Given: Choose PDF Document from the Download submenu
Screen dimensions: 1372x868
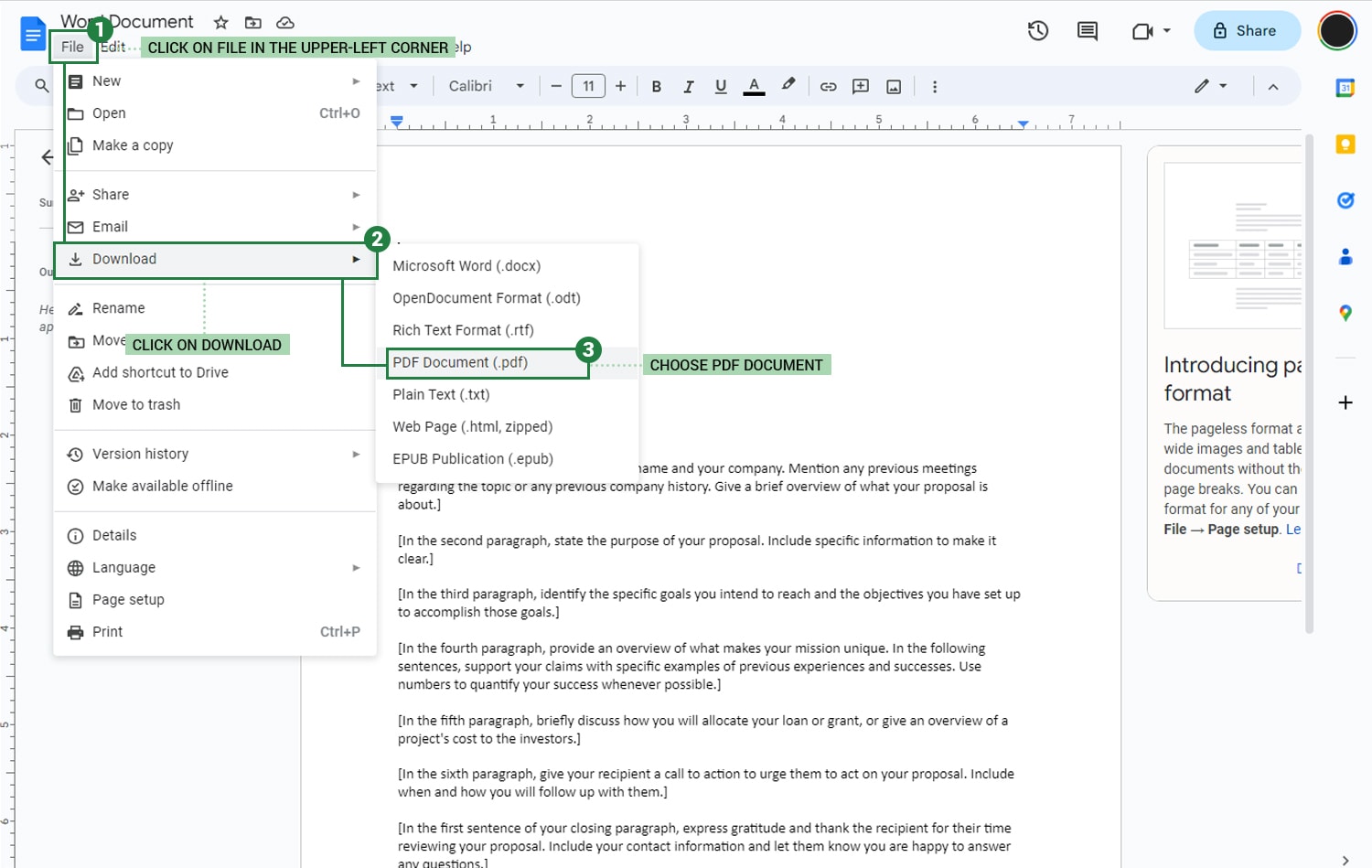Looking at the screenshot, I should (459, 362).
